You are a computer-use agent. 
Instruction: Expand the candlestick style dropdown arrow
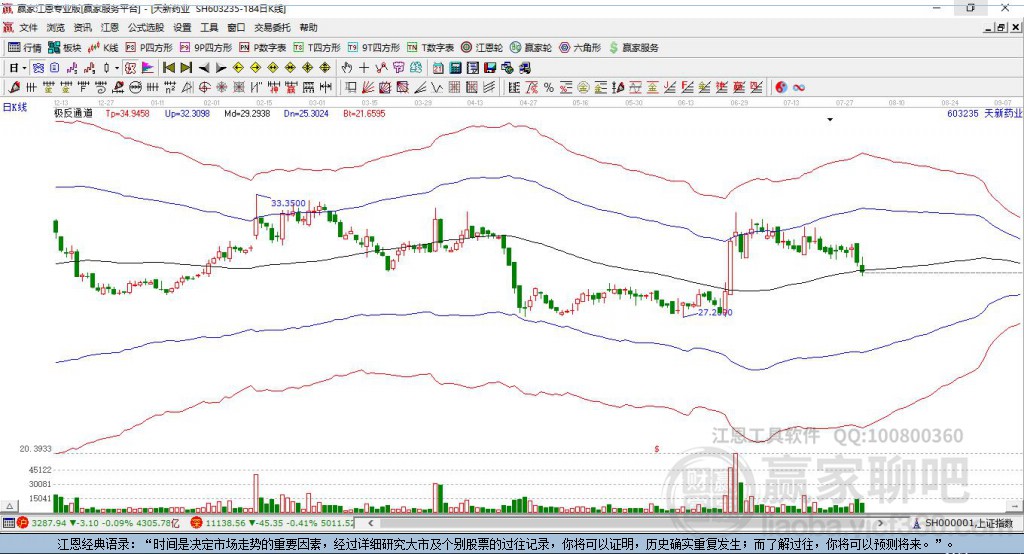click(117, 68)
